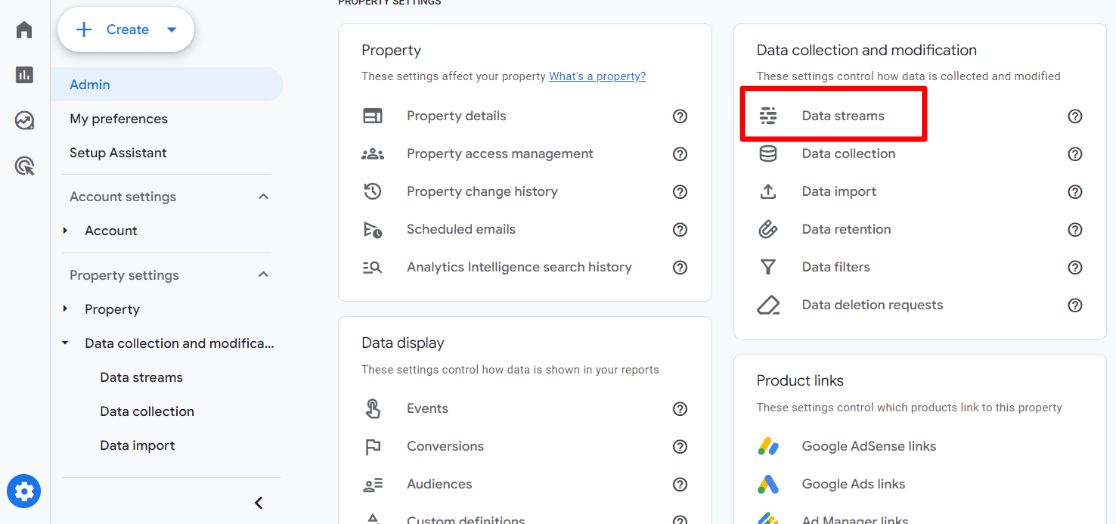Show help for Conversions
The width and height of the screenshot is (1116, 524).
680,446
